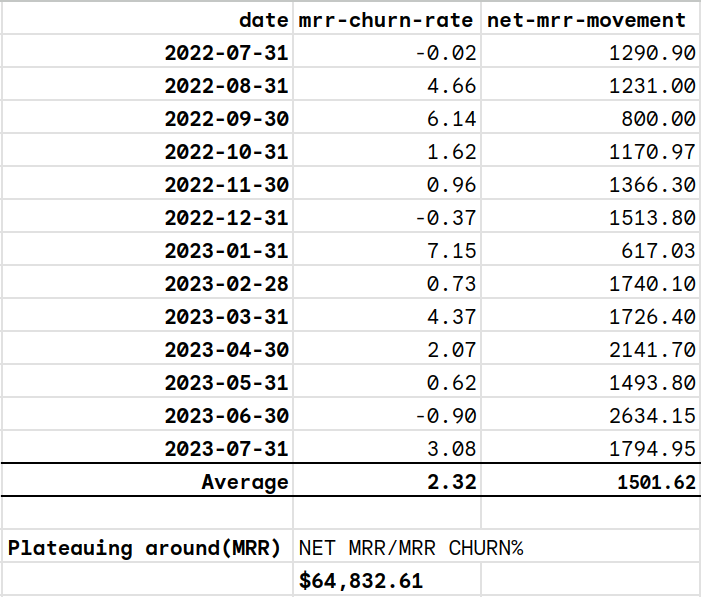Click the 2023-04-30 date cell

[x=147, y=349]
